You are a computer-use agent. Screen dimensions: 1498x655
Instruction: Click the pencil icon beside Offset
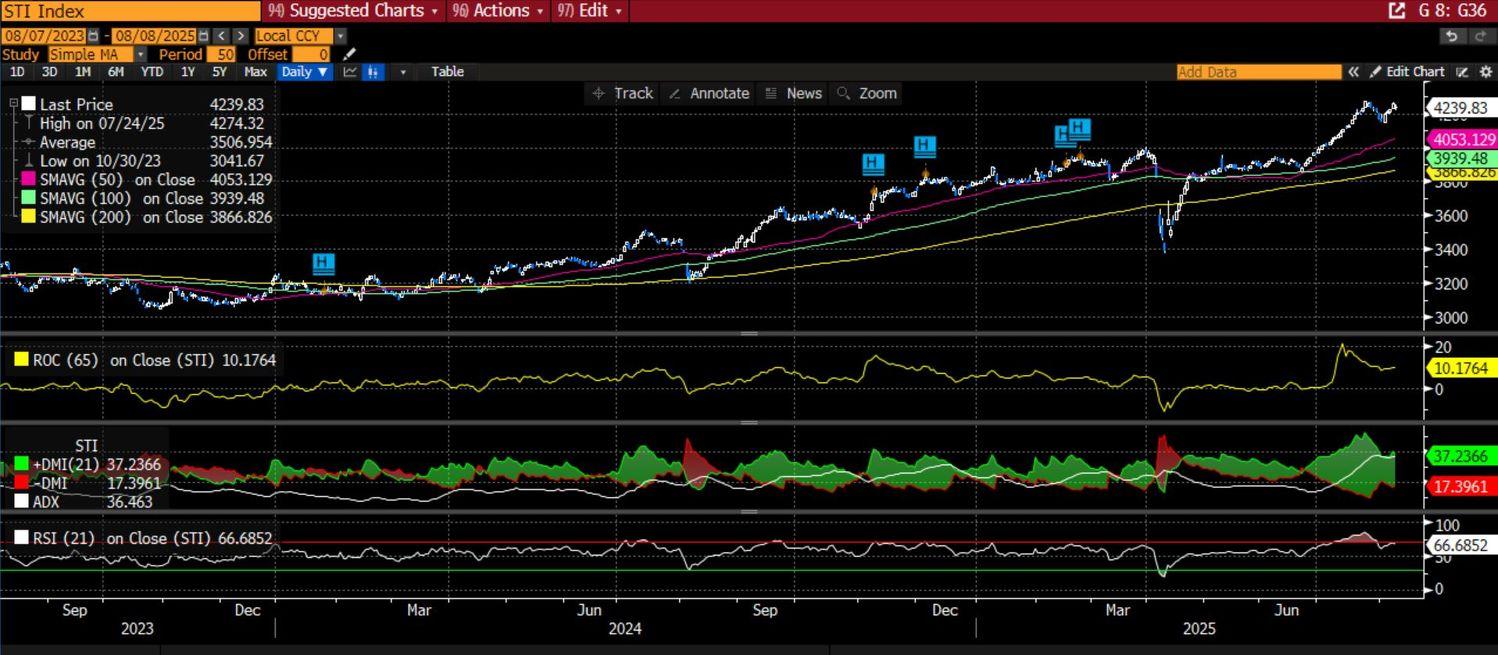coord(349,54)
